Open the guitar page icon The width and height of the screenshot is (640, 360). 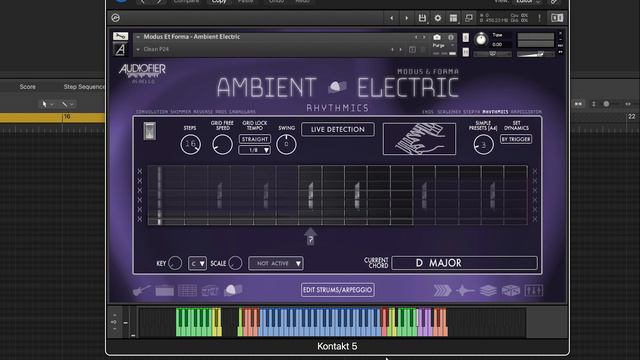click(141, 291)
